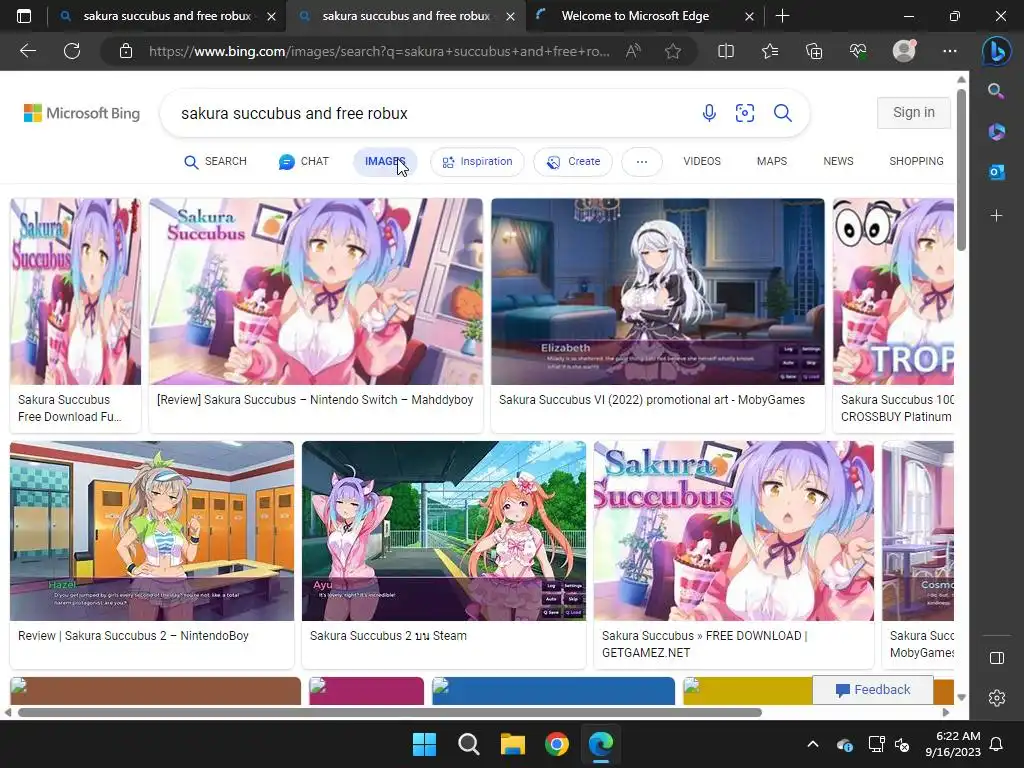The height and width of the screenshot is (768, 1024).
Task: Open the Mahddyboy Nintendo Switch review image
Action: (315, 291)
